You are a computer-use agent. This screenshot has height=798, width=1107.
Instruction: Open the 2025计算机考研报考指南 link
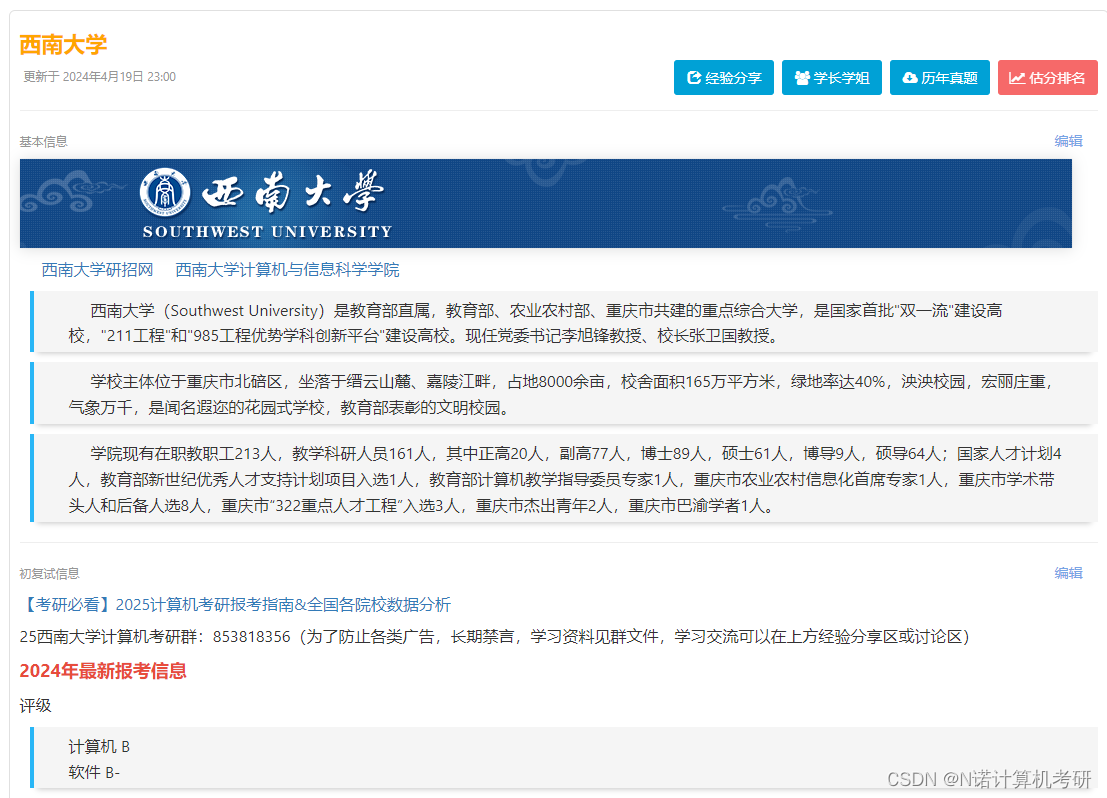point(235,605)
